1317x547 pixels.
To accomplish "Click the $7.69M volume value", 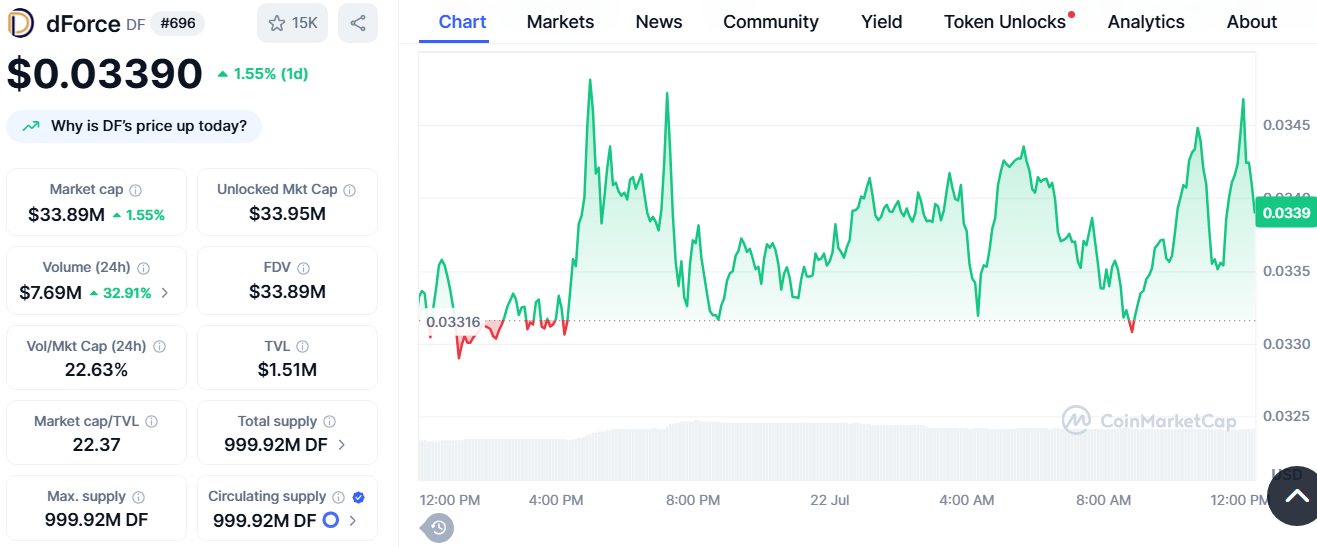I will (50, 293).
